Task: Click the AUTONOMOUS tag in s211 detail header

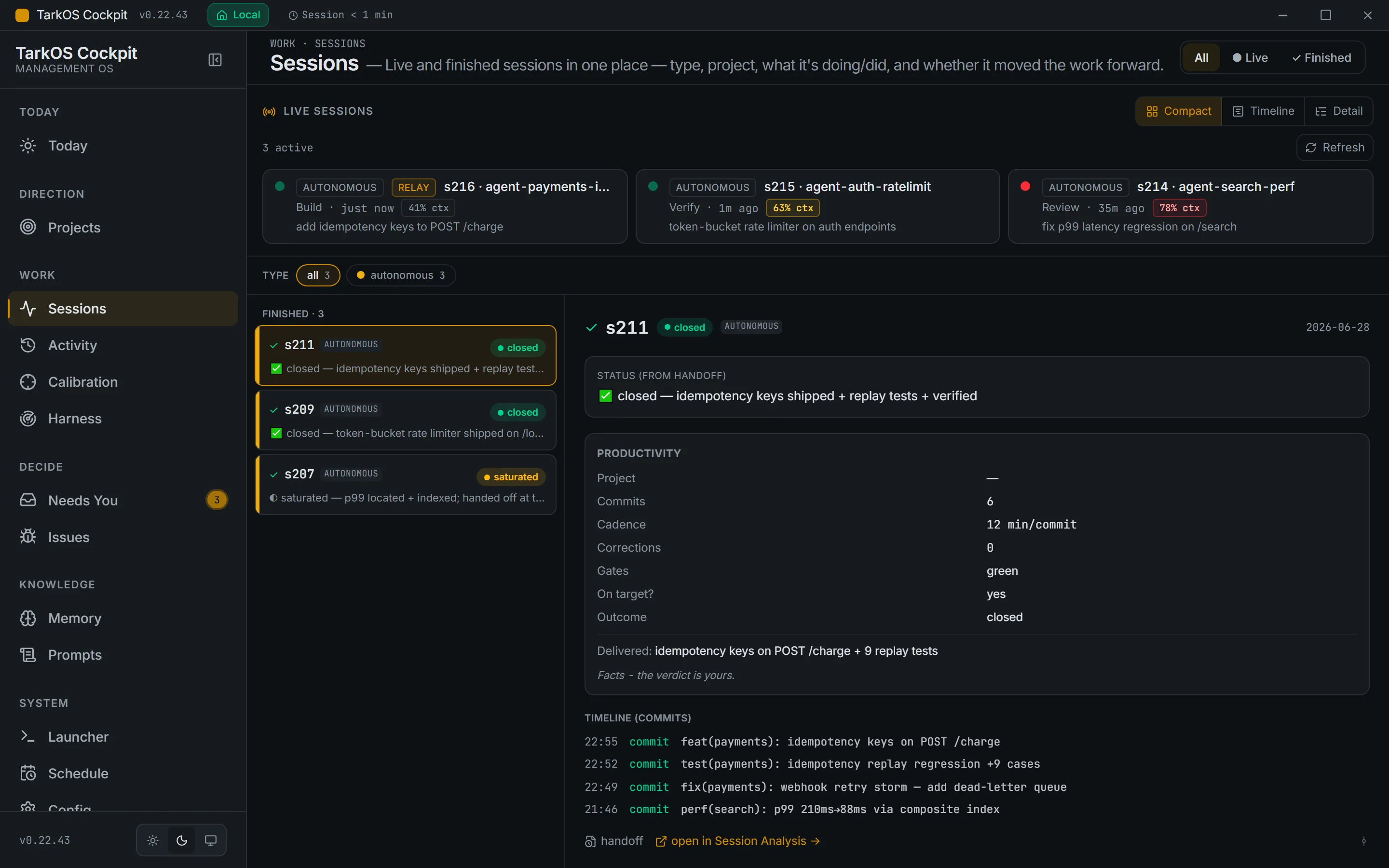Action: pyautogui.click(x=751, y=326)
